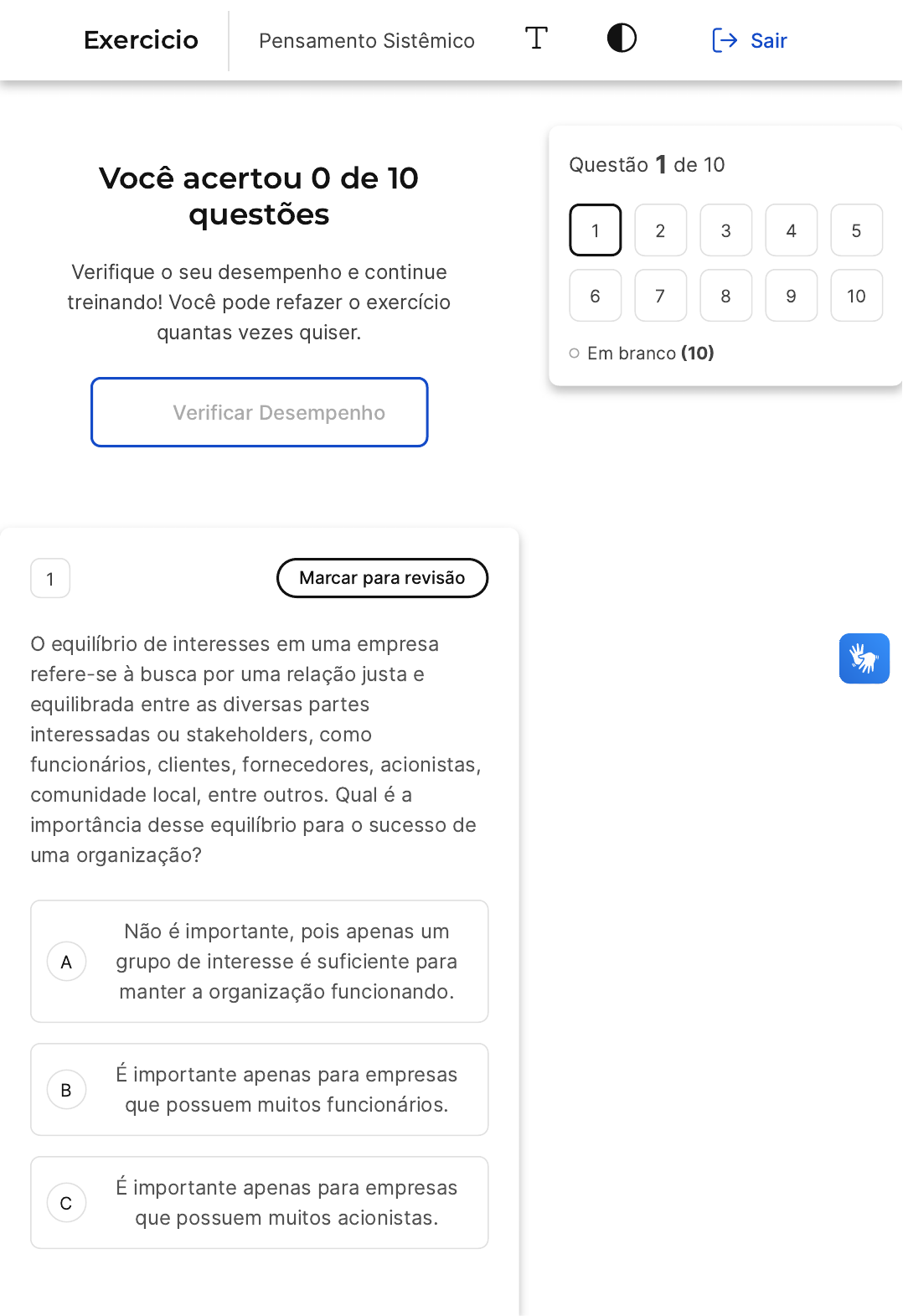903x1316 pixels.
Task: Jump to question 5 in navigator
Action: point(856,230)
